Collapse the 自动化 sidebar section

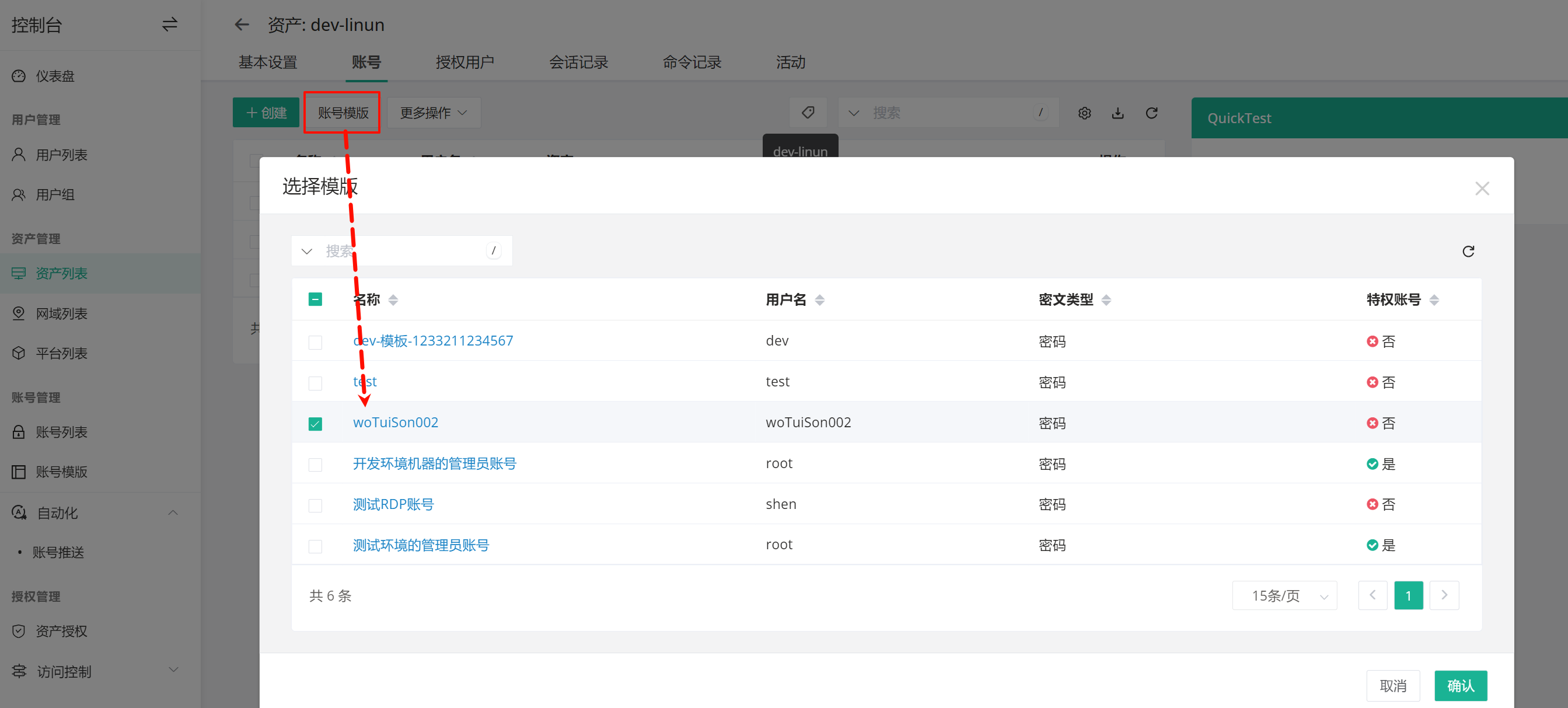pos(173,512)
